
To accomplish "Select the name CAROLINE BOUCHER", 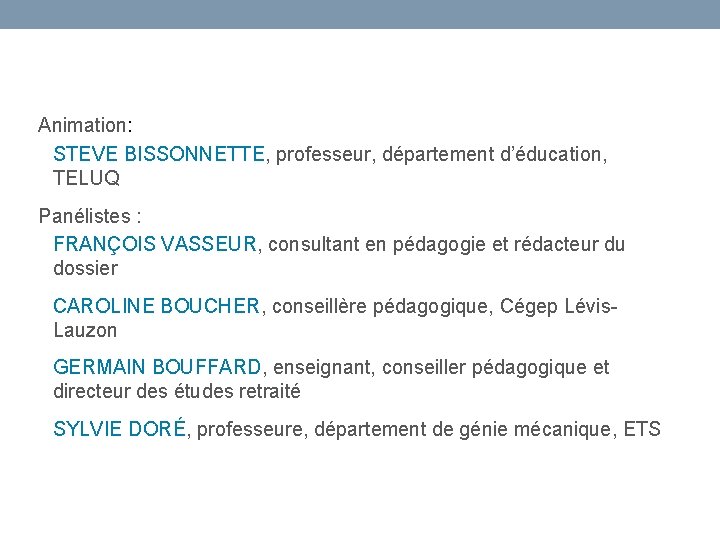I will coord(156,306).
